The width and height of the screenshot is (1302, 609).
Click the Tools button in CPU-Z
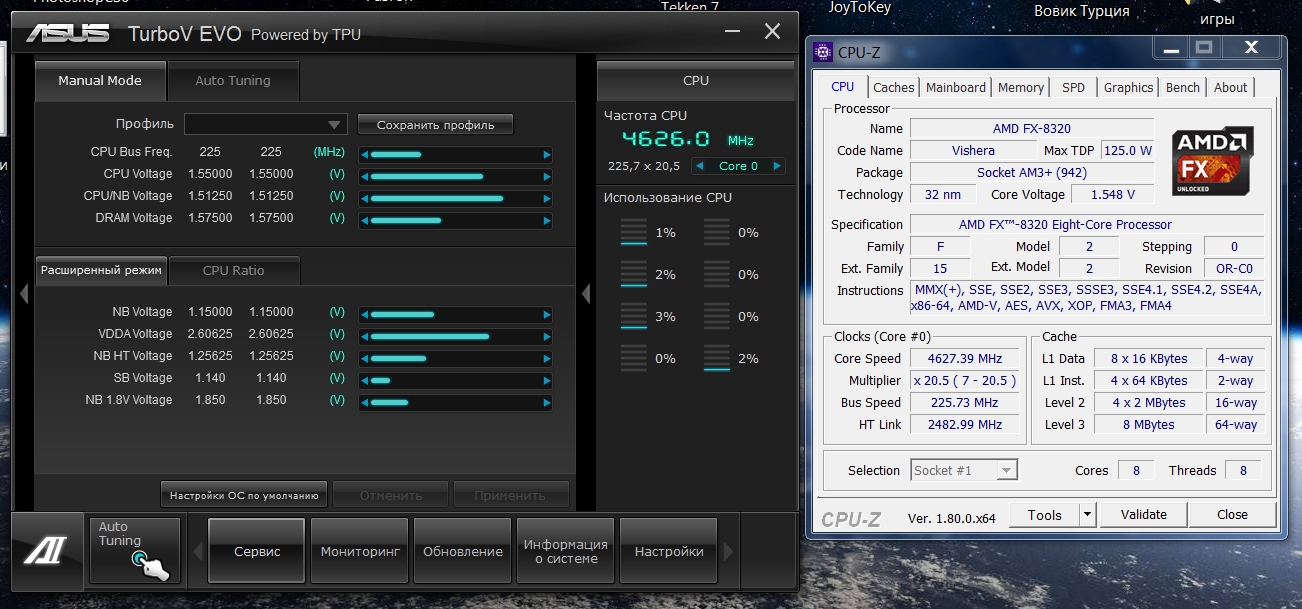coord(1044,515)
